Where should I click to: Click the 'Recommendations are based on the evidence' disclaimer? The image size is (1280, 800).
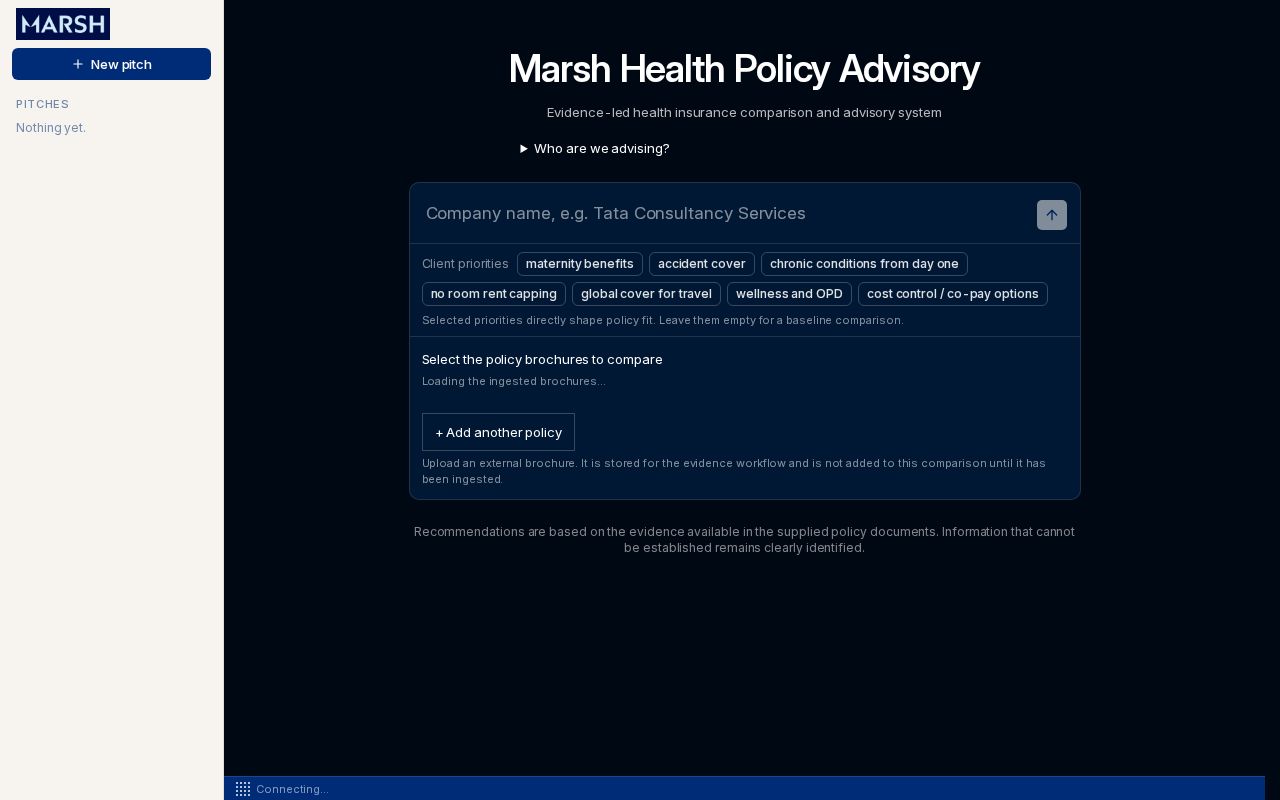tap(744, 540)
